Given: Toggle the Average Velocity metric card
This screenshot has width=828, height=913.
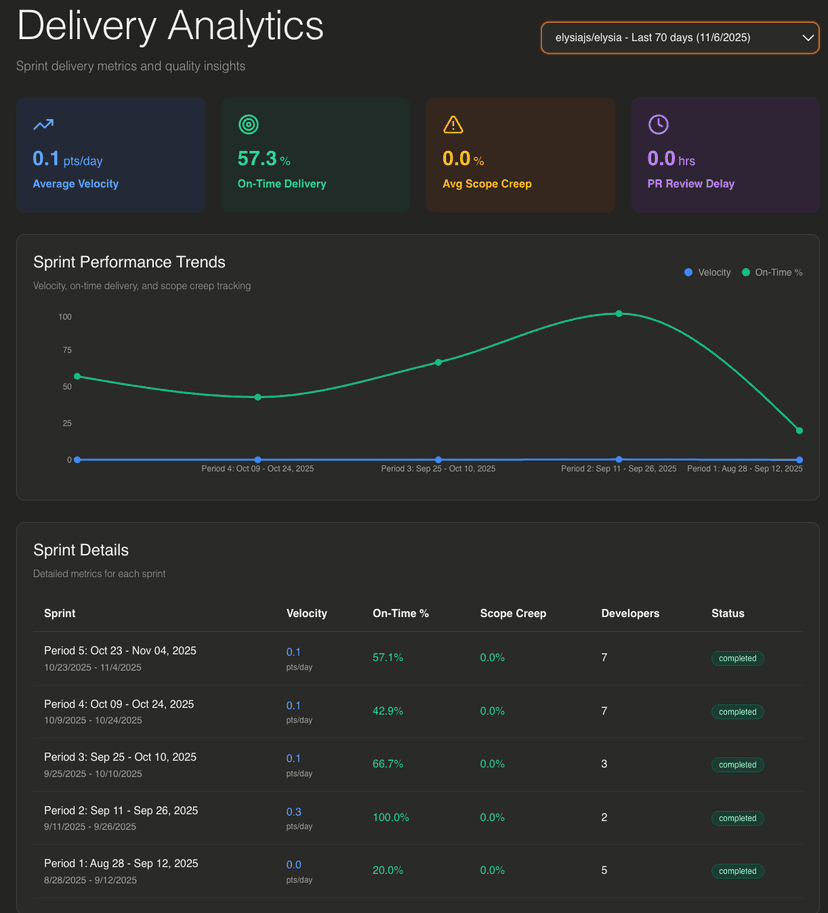Looking at the screenshot, I should [x=110, y=154].
